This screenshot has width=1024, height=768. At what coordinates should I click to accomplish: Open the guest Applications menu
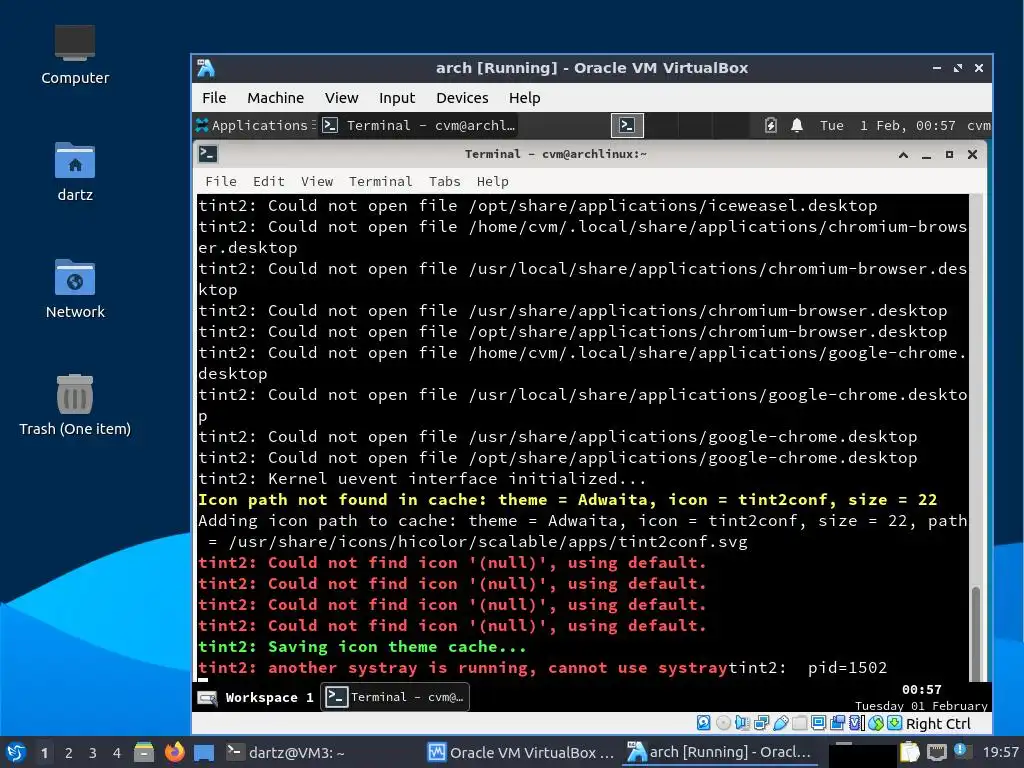click(x=255, y=125)
